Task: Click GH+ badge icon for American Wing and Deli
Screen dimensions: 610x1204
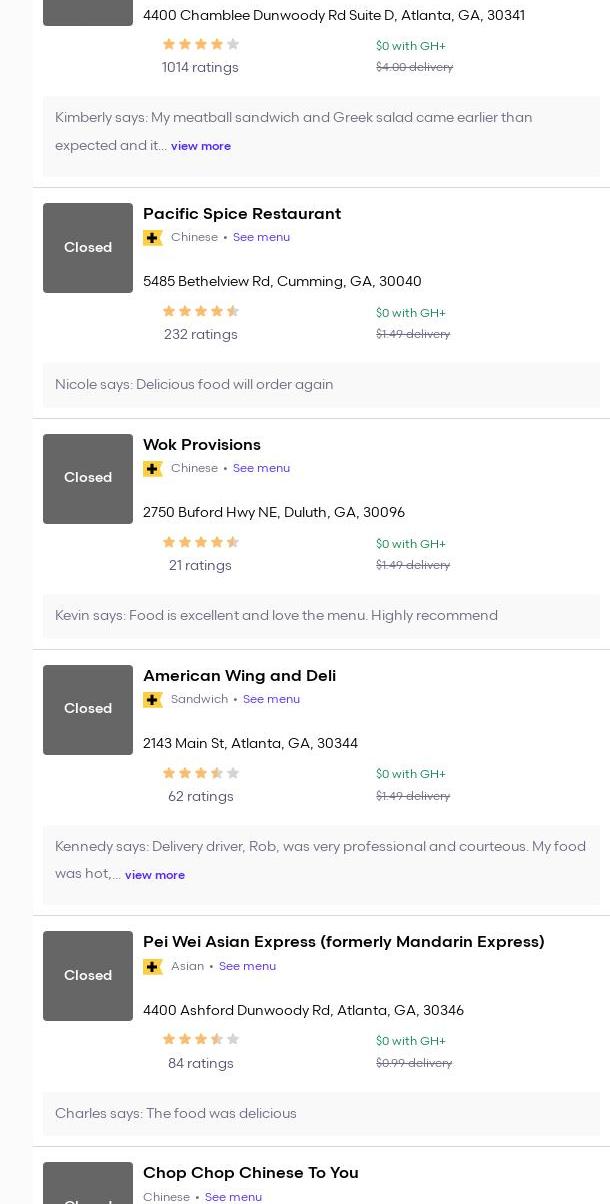Action: click(153, 700)
